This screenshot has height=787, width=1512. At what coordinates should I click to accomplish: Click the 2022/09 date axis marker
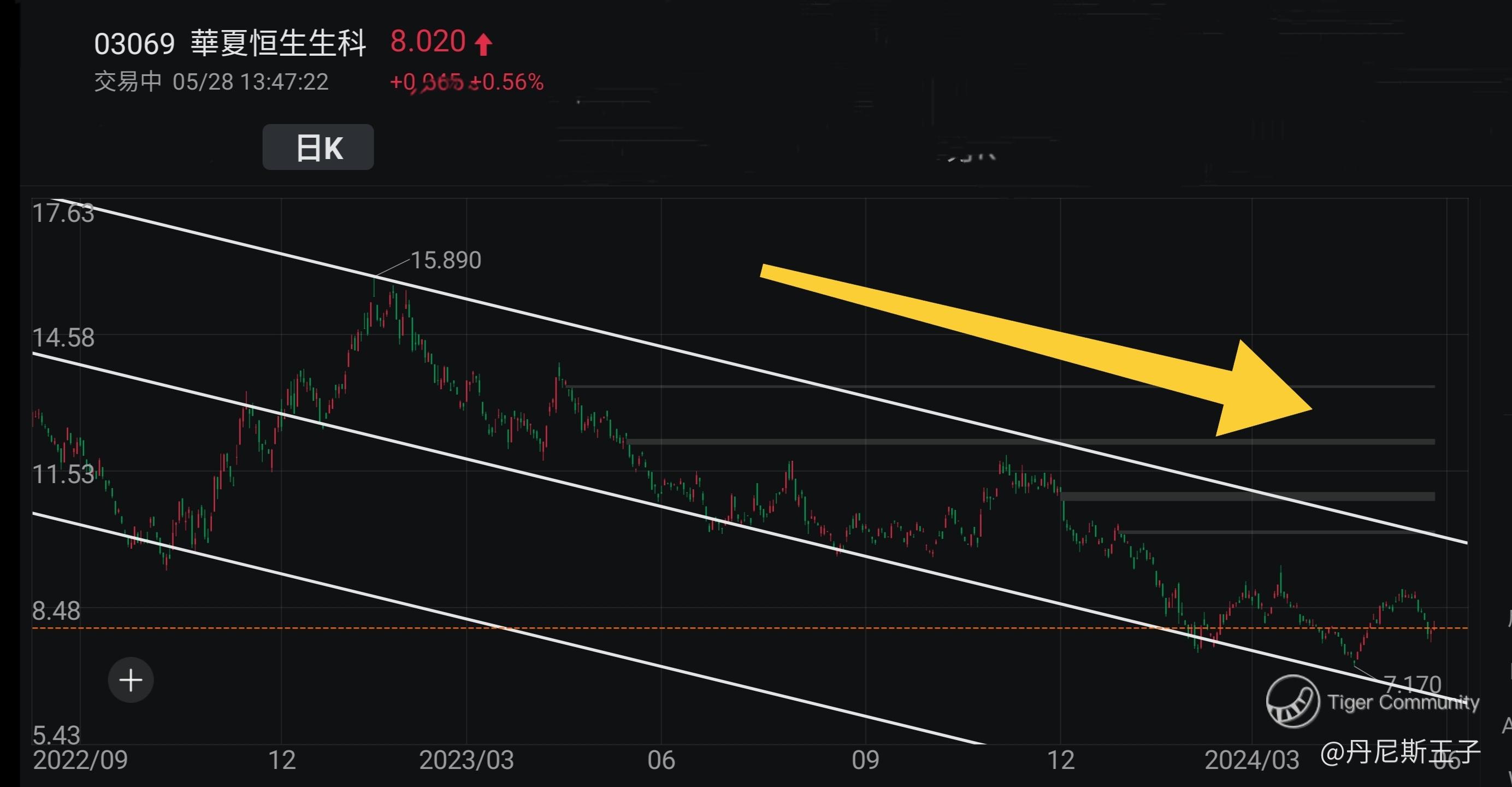coord(80,760)
